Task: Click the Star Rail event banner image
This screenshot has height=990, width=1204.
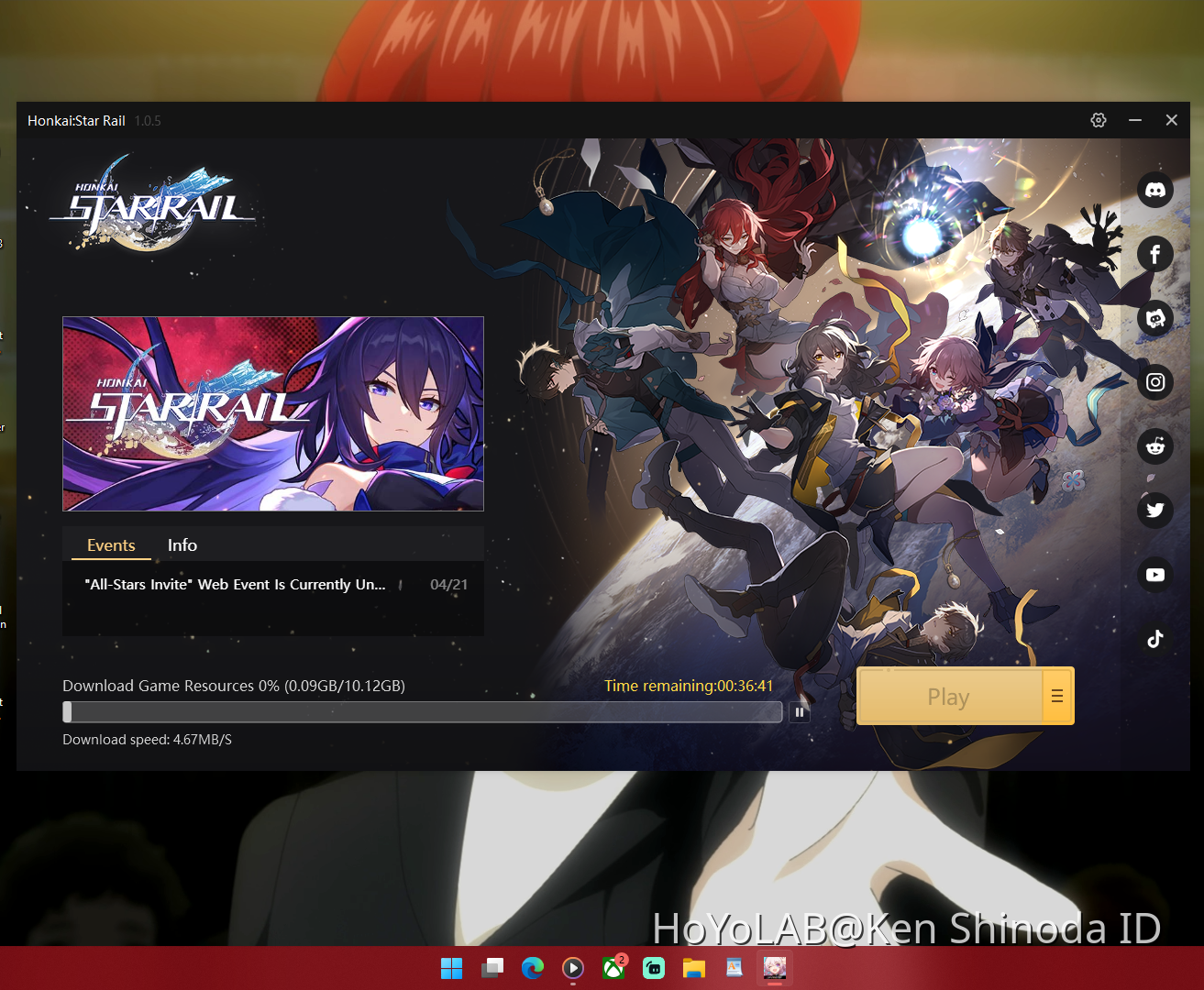Action: (x=272, y=413)
